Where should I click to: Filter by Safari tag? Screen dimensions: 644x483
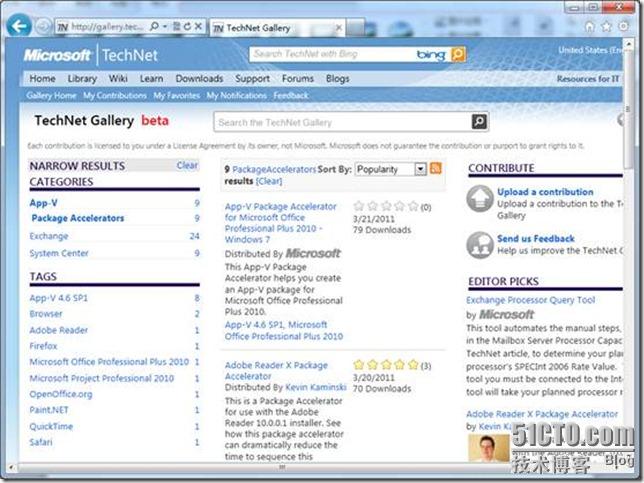tap(41, 442)
